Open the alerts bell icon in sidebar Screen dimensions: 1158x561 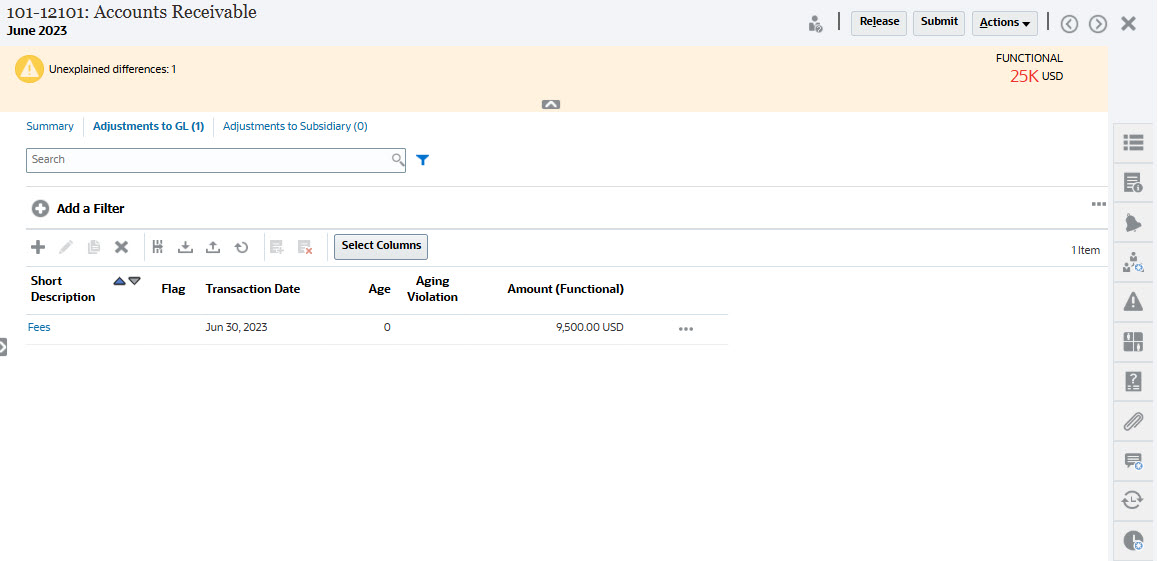[x=1133, y=223]
